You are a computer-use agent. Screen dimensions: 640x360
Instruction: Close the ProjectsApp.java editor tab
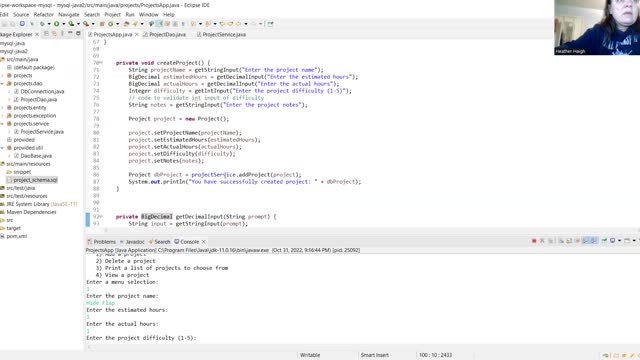tap(137, 35)
